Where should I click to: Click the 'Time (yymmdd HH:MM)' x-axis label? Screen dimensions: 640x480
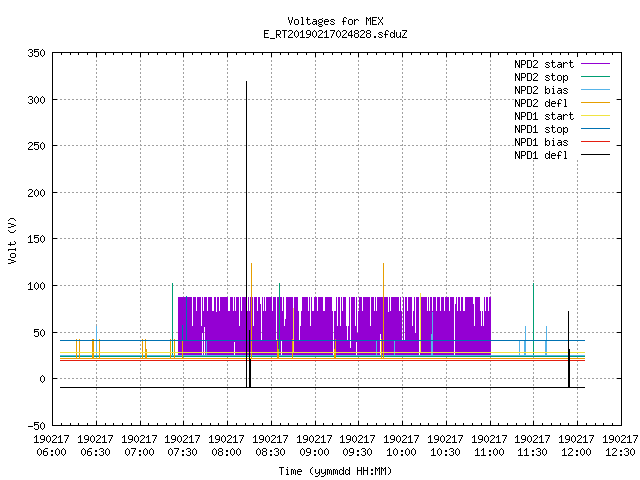pyautogui.click(x=335, y=471)
